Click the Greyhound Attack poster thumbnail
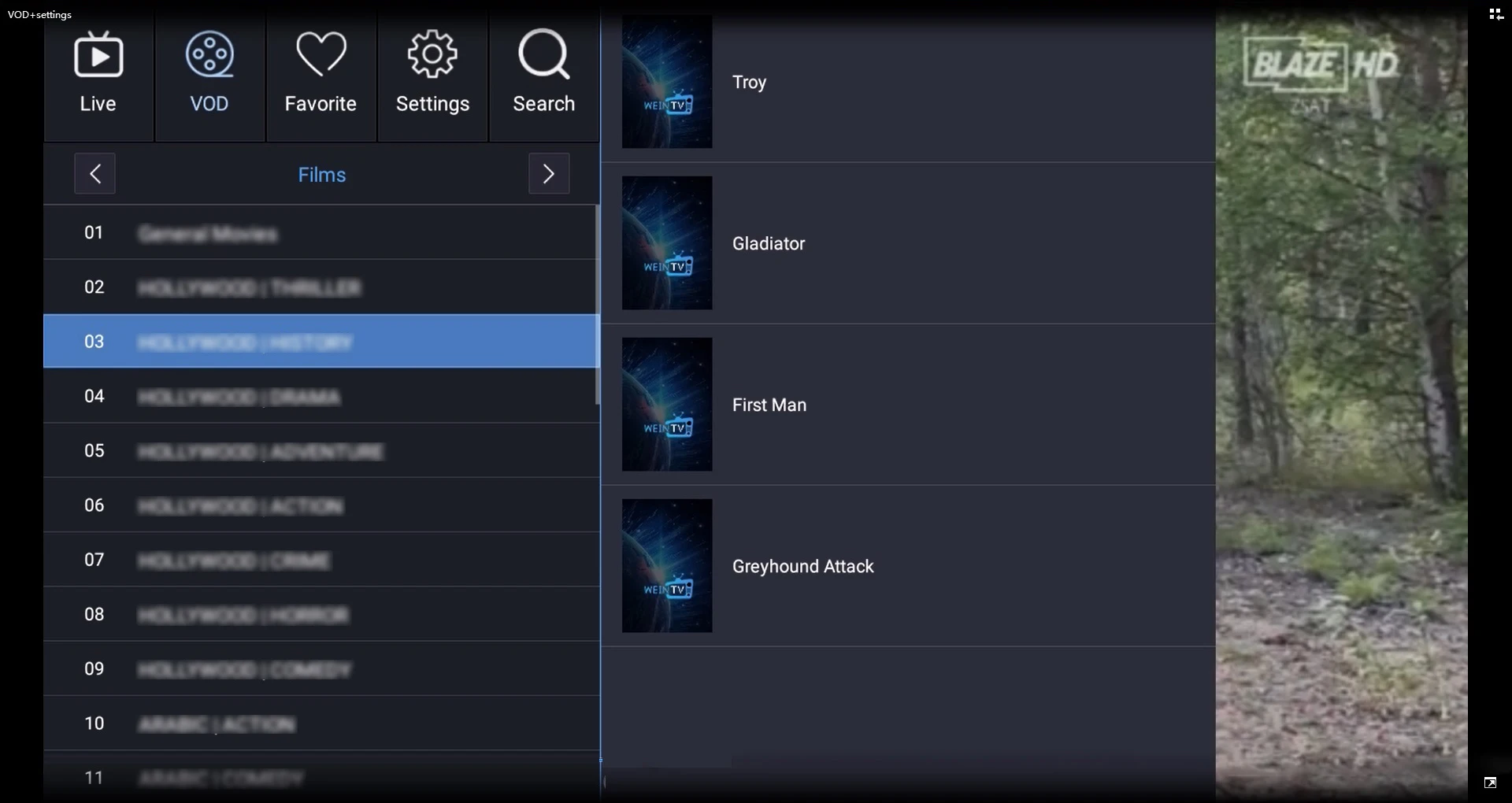Screen dimensions: 1512x803 667,566
